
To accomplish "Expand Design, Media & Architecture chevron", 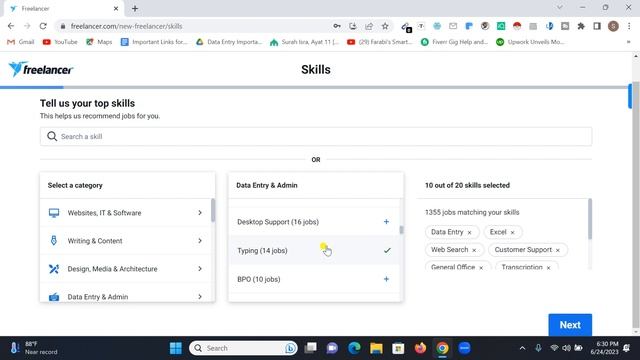I will [200, 269].
